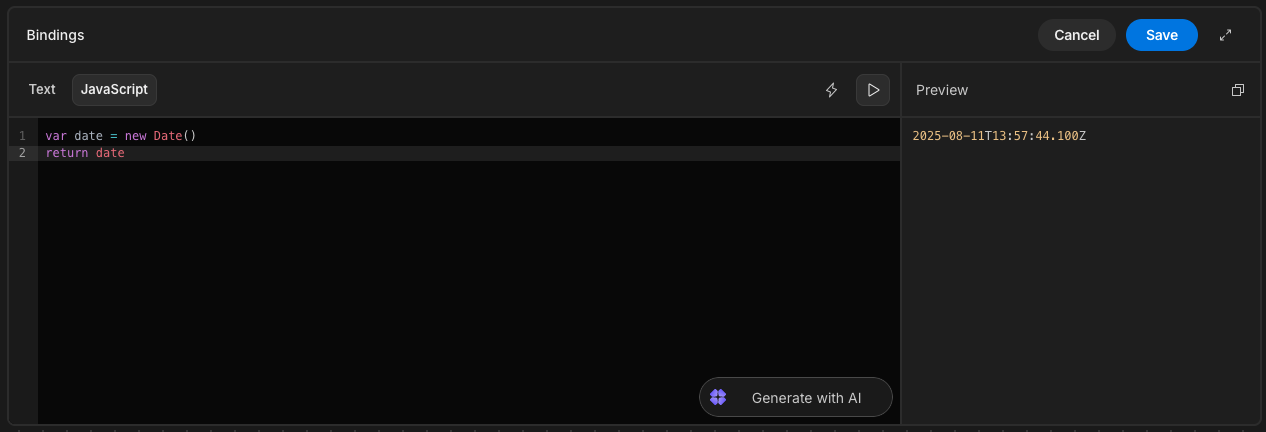1266x432 pixels.
Task: Expand the Bindings panel to fullscreen
Action: [1225, 35]
